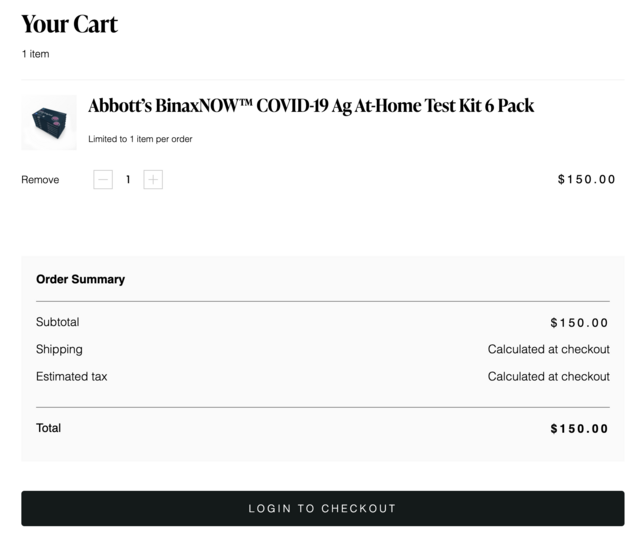Click the Limited to 1 item per order note
Screen dimensions: 640x535
pyautogui.click(x=140, y=139)
